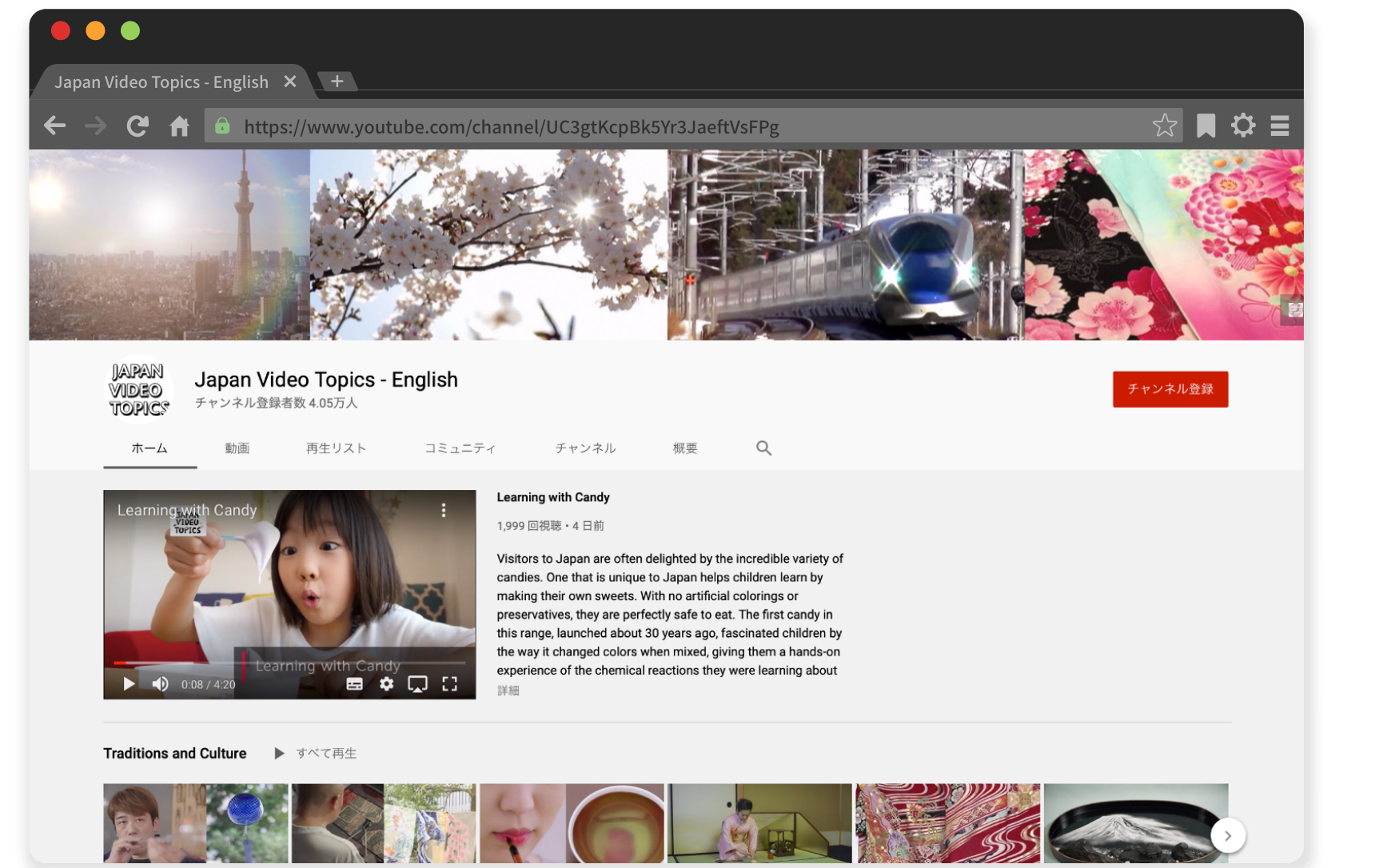The image size is (1379, 868).
Task: Click the red チャンネル登録 subscribe button
Action: [x=1170, y=389]
